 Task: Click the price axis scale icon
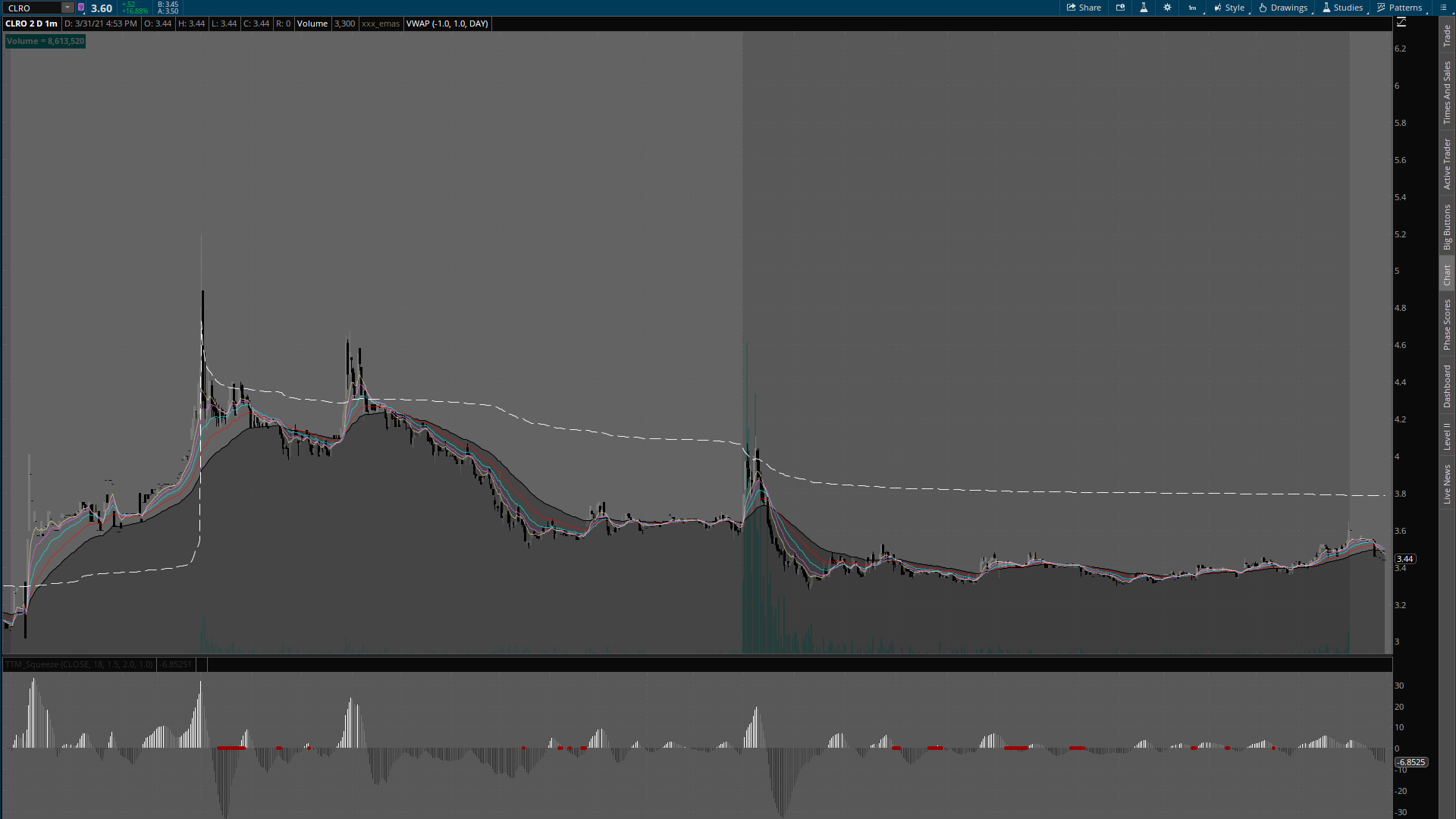point(1401,23)
